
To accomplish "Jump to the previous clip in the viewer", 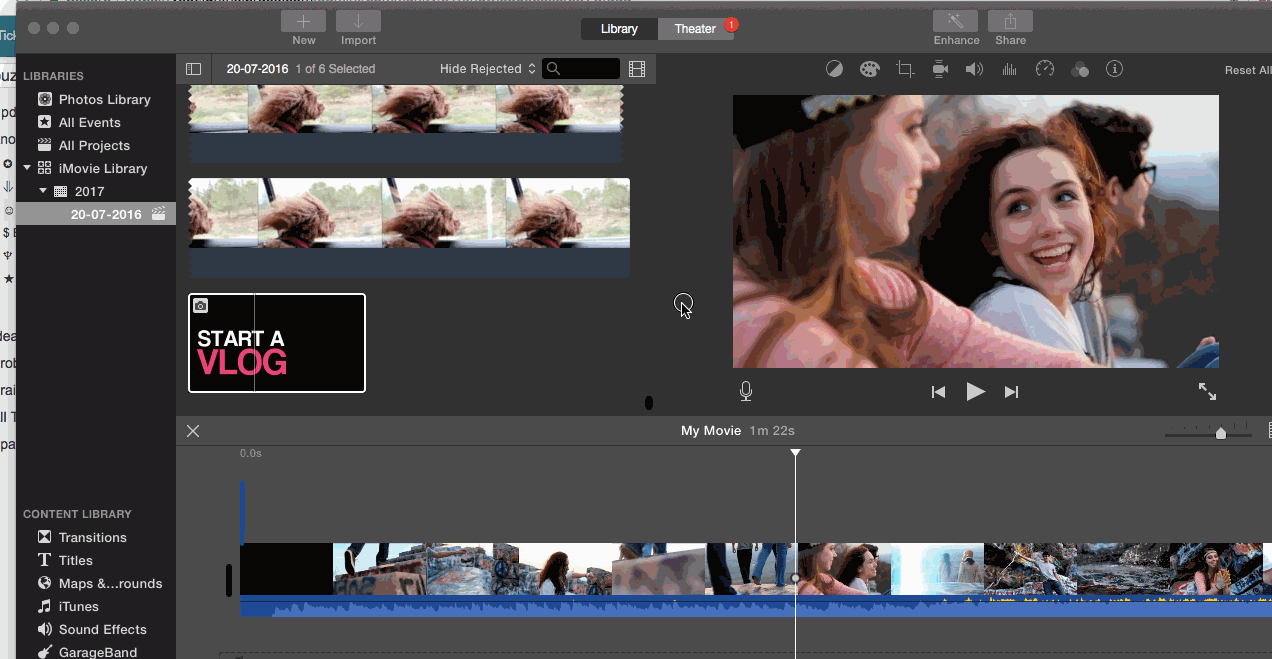I will [938, 392].
